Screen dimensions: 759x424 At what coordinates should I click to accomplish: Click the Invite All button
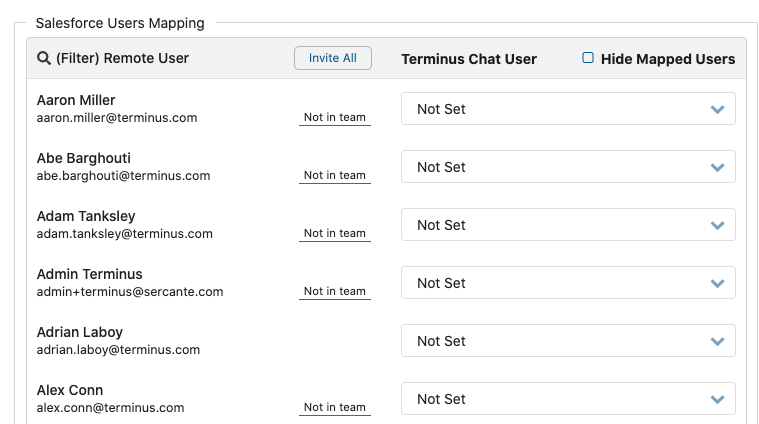click(x=333, y=58)
